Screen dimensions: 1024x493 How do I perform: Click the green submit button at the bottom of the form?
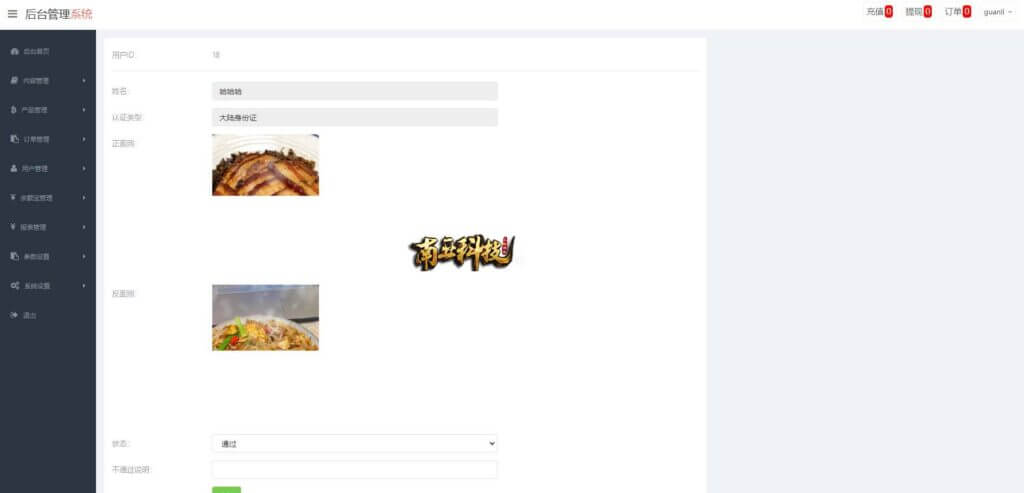pyautogui.click(x=226, y=490)
